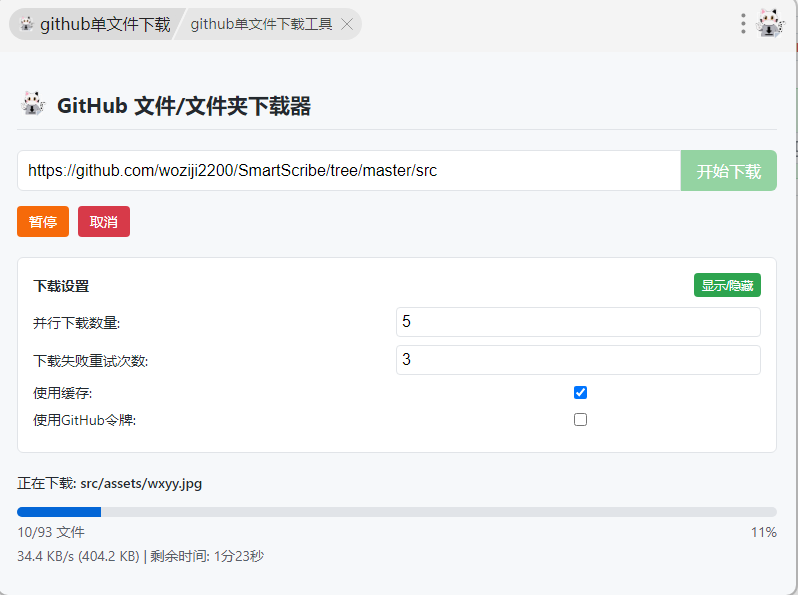Click the 并行下载数量 input box

pyautogui.click(x=578, y=322)
